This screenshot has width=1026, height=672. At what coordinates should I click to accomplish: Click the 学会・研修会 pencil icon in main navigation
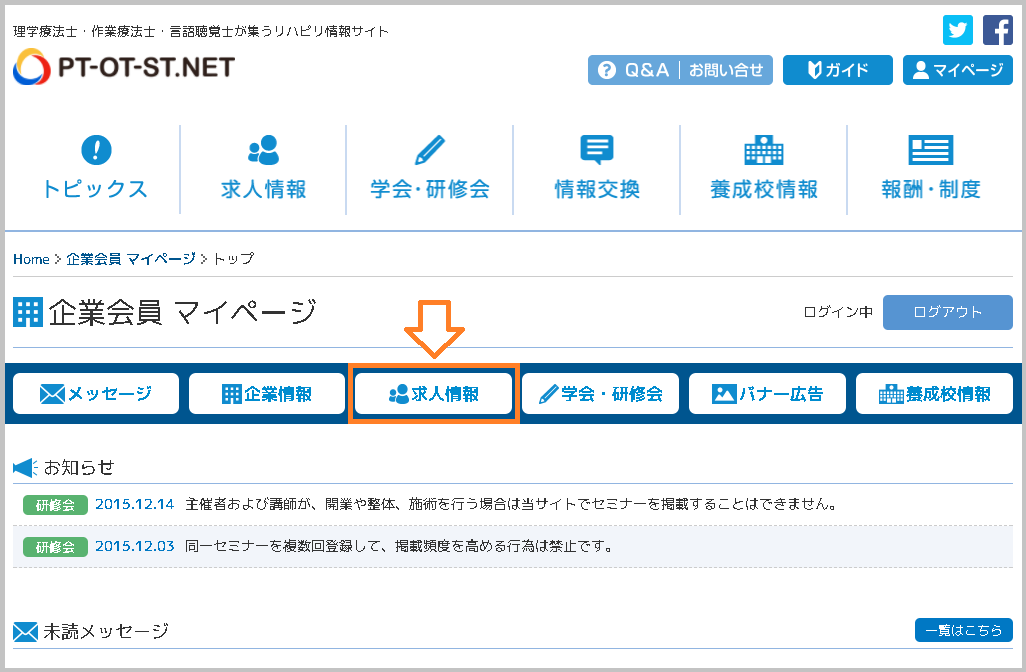tap(429, 150)
